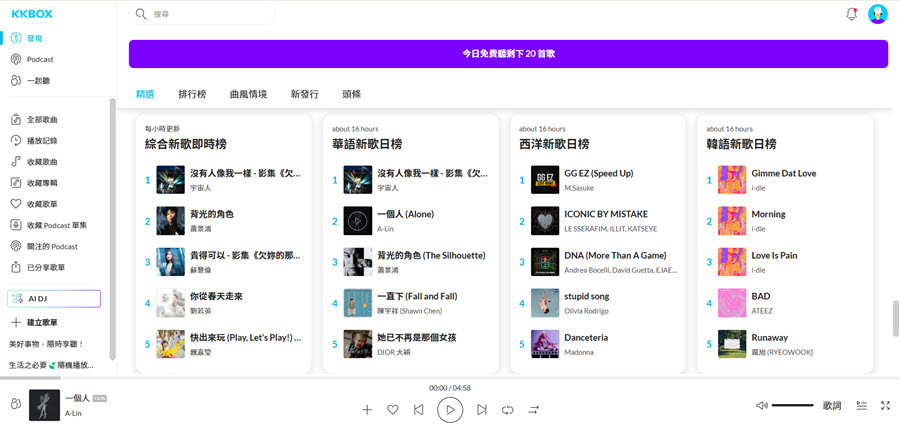Select the song 一直下 (Fall and Fall)

point(417,297)
